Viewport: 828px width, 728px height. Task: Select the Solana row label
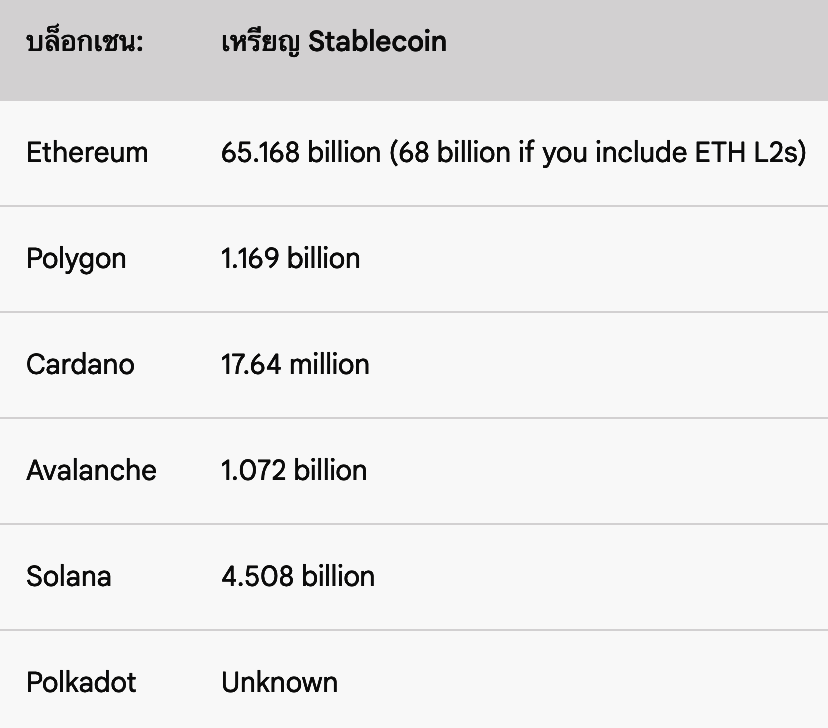69,577
